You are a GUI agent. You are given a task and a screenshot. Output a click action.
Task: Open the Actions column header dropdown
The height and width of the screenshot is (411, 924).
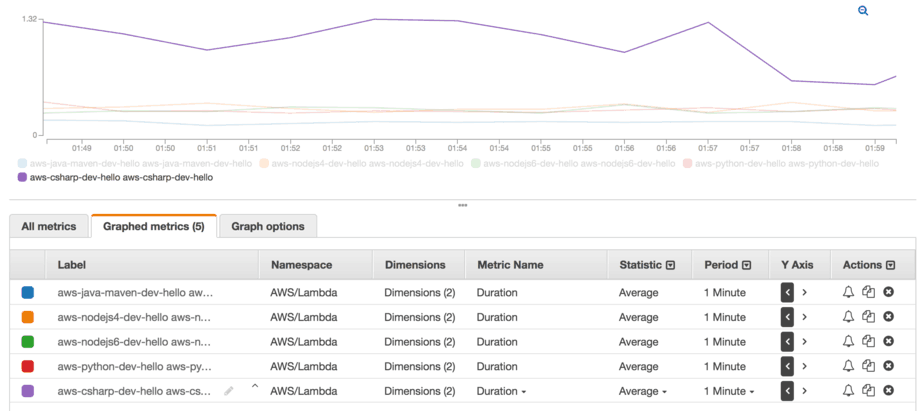coord(891,265)
